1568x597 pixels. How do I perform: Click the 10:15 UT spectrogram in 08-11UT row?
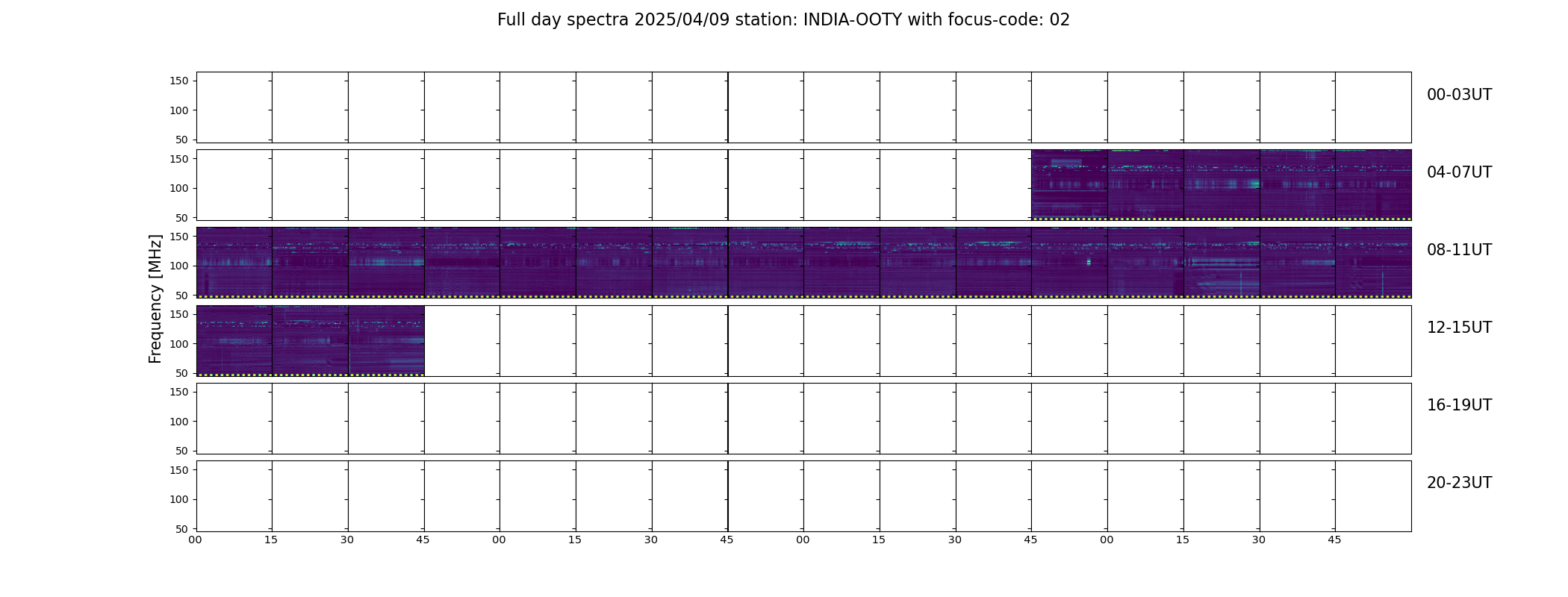coord(918,263)
